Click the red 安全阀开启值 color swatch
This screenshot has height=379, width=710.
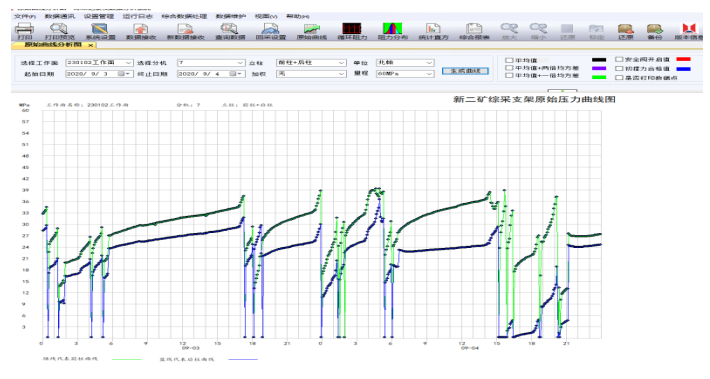tap(683, 59)
